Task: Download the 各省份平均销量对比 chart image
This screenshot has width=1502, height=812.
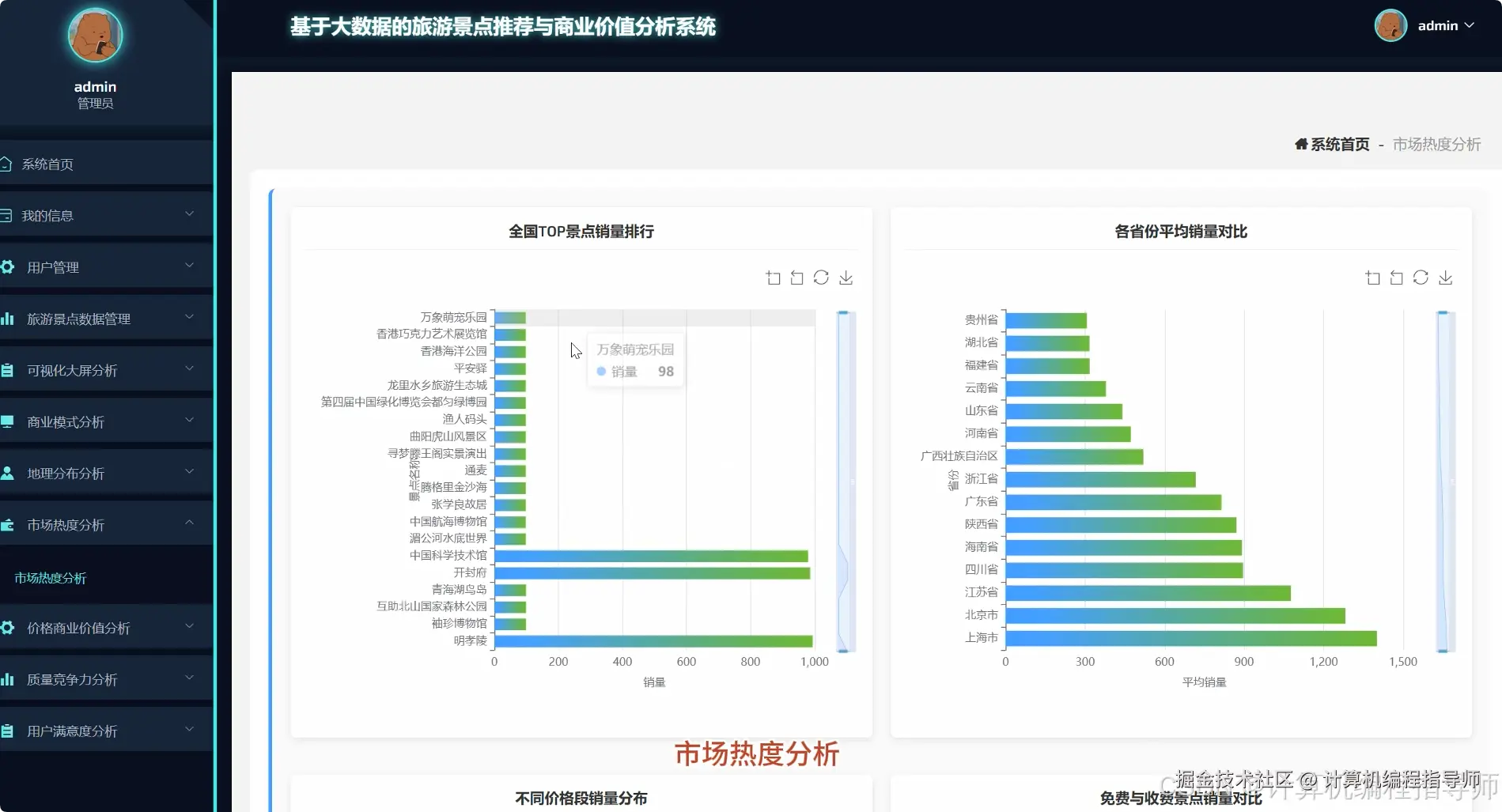Action: 1445,278
